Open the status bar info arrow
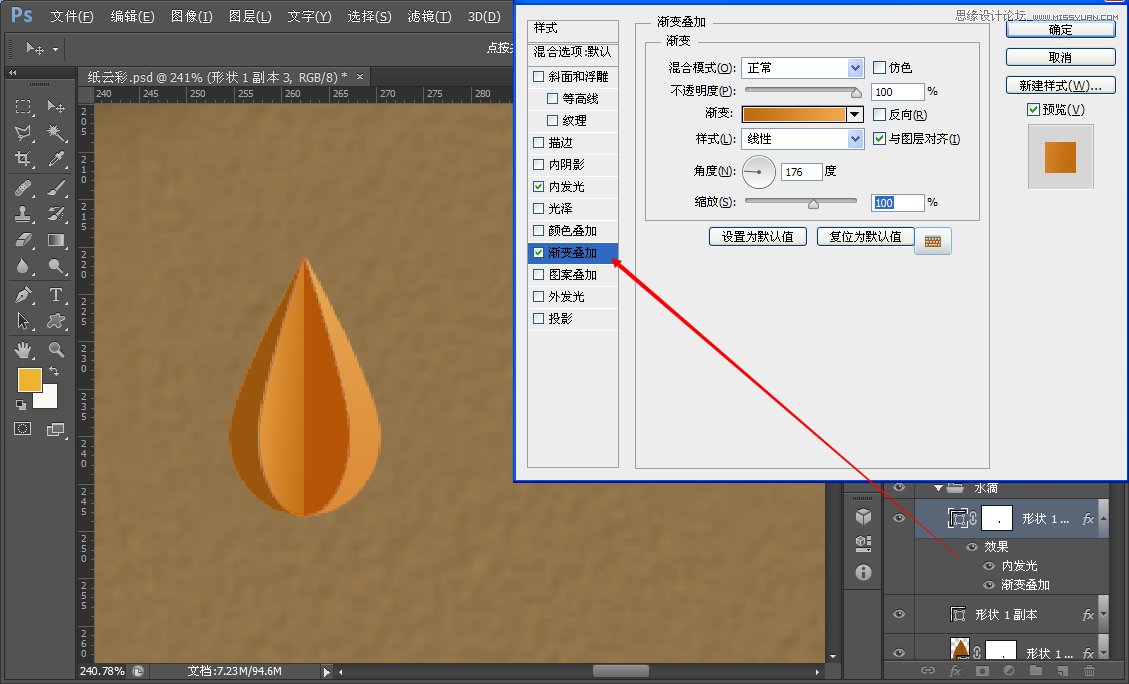This screenshot has width=1129, height=684. coord(326,671)
